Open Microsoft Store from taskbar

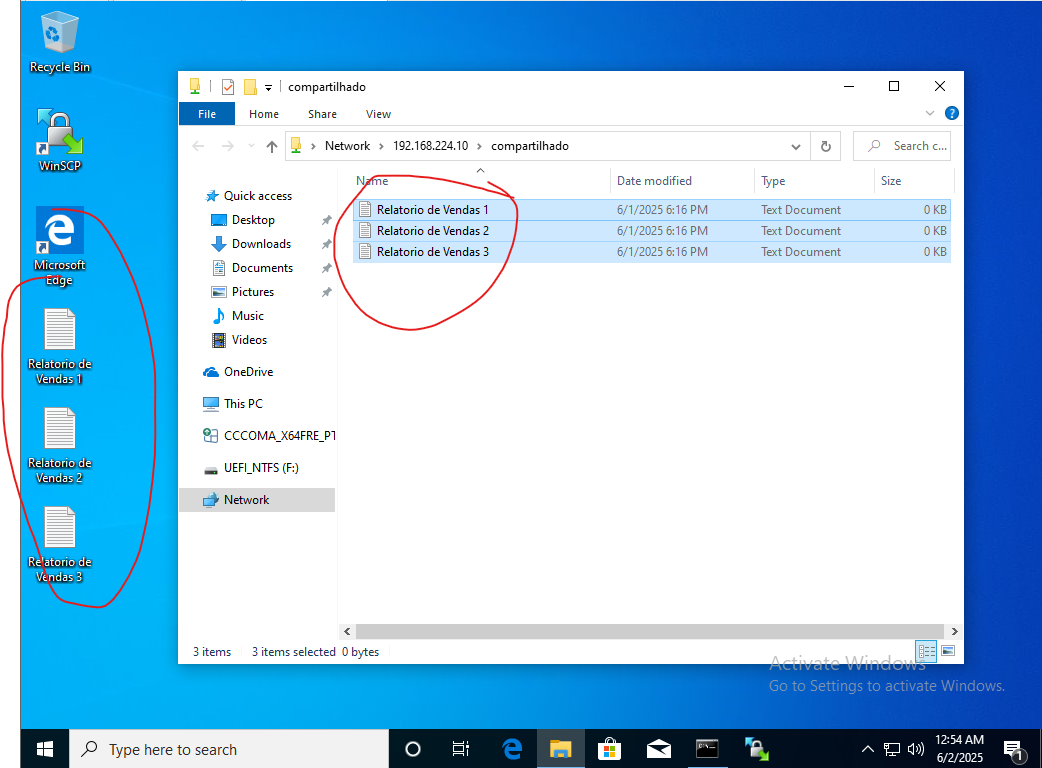tap(609, 748)
